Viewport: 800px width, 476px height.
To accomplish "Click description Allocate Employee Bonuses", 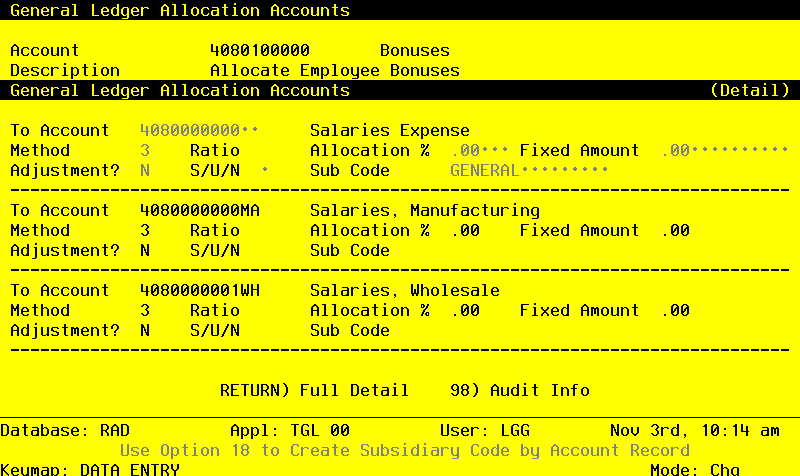I will [335, 70].
